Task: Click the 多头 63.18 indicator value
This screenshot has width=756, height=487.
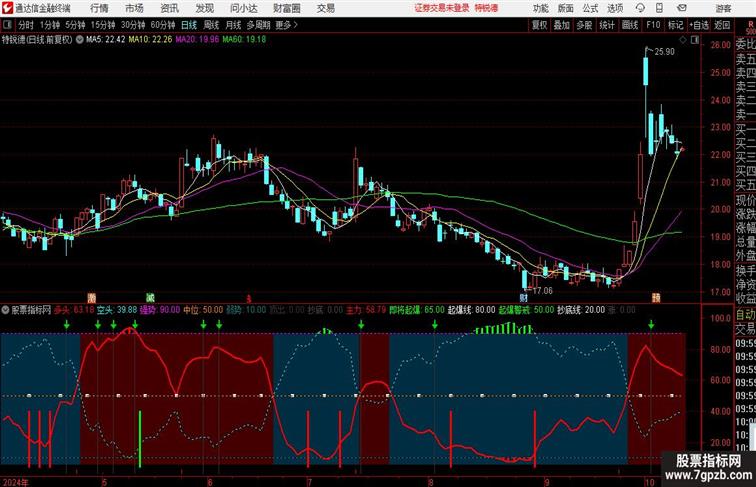Action: [x=74, y=310]
